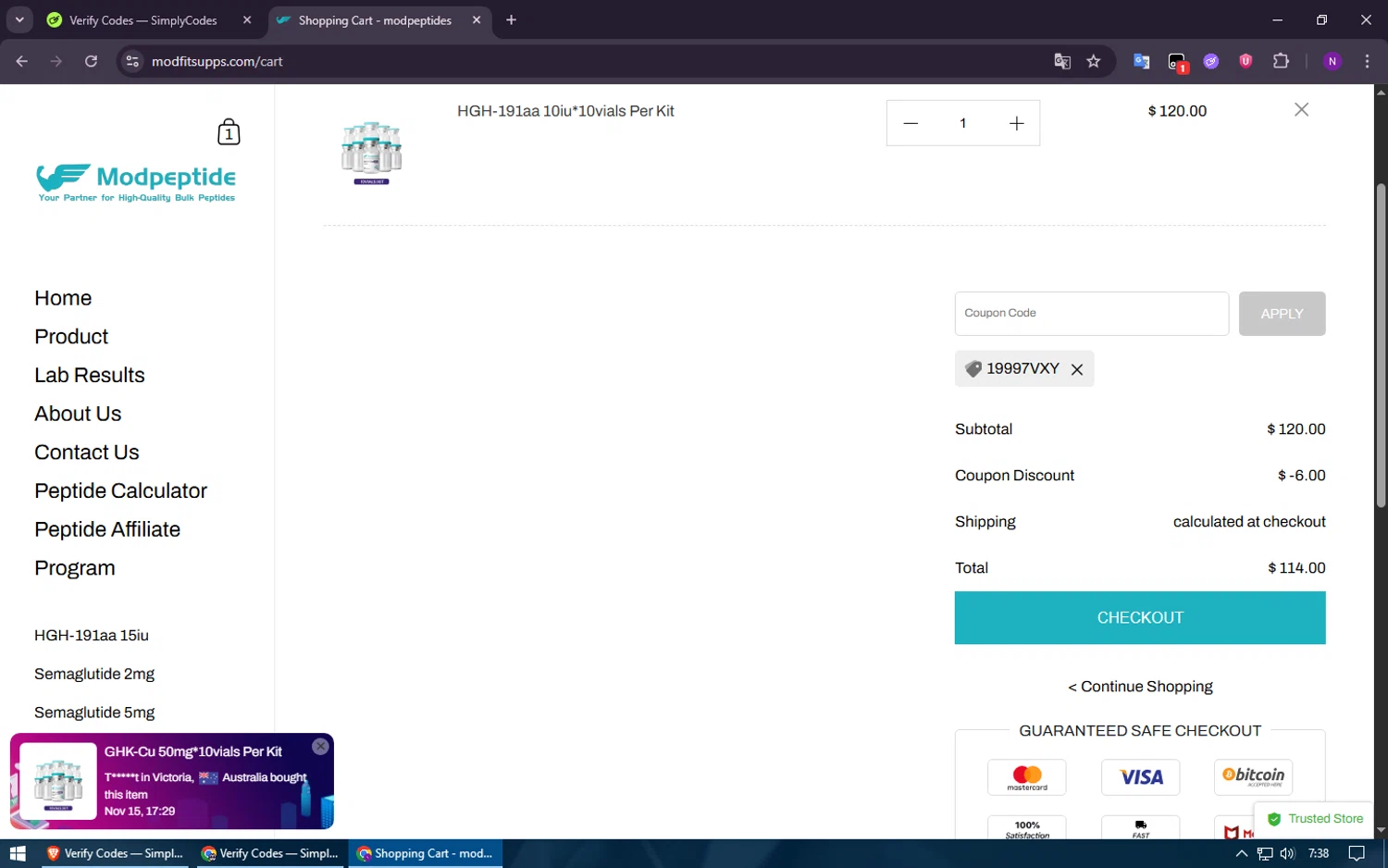Remove applied coupon 19997VXY
The height and width of the screenshot is (868, 1388).
click(1077, 369)
